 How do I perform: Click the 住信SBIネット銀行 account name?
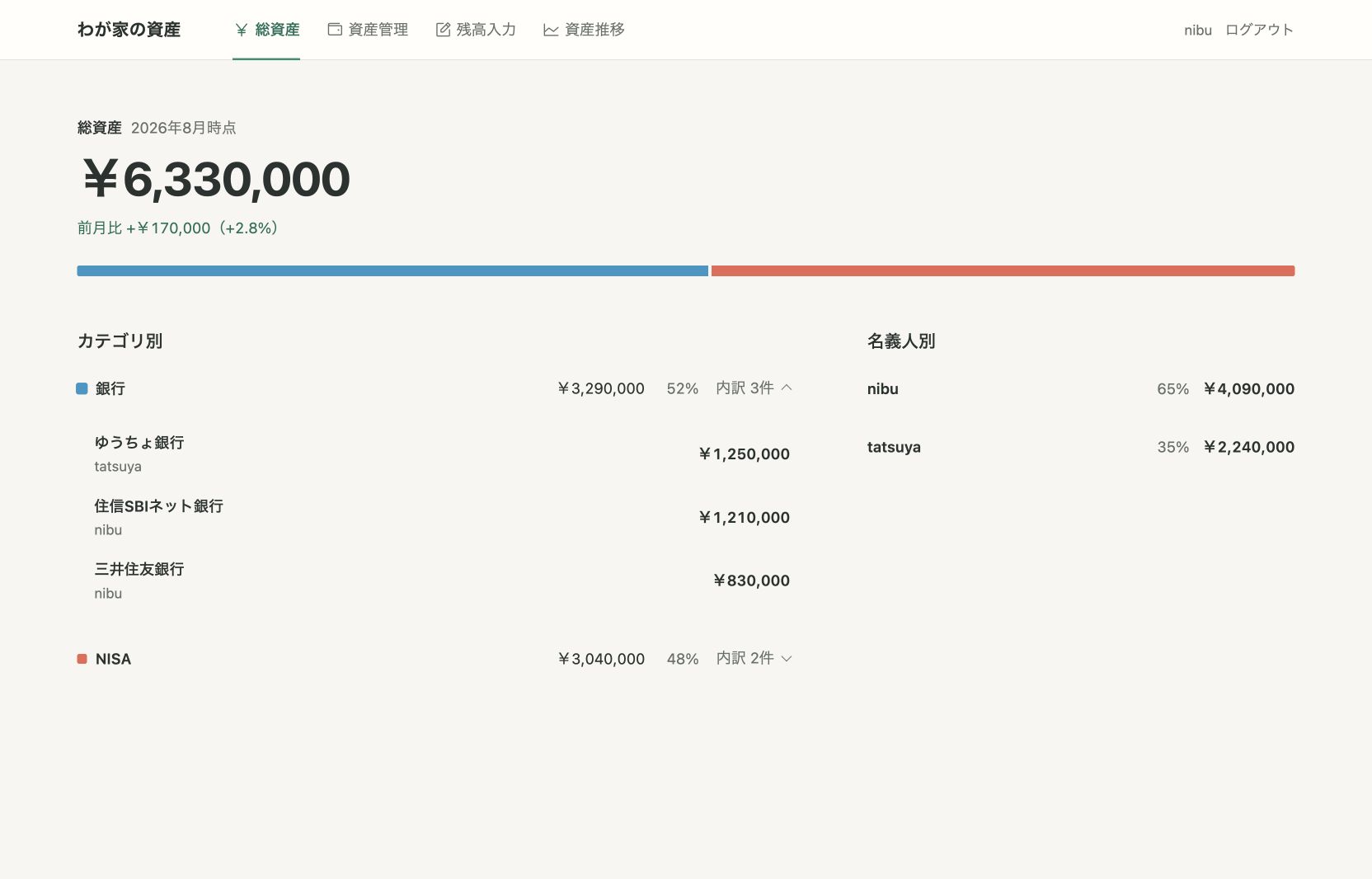tap(158, 505)
